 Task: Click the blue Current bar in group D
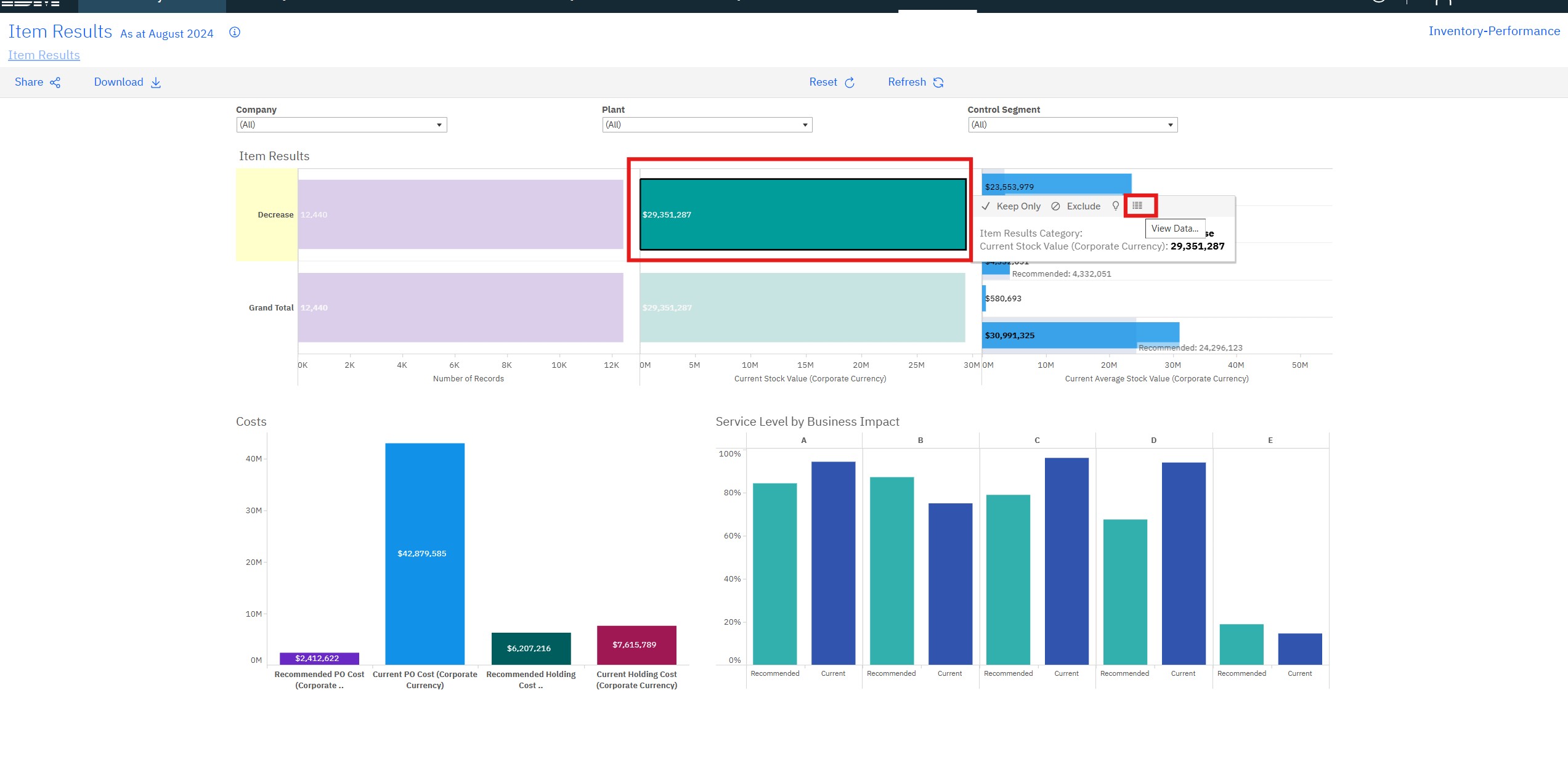1184,564
